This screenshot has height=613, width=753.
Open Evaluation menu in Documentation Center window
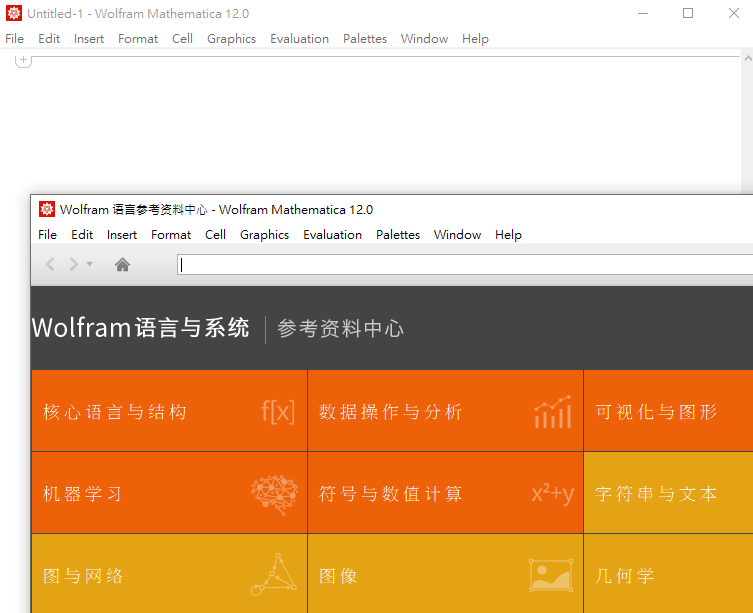click(x=332, y=235)
